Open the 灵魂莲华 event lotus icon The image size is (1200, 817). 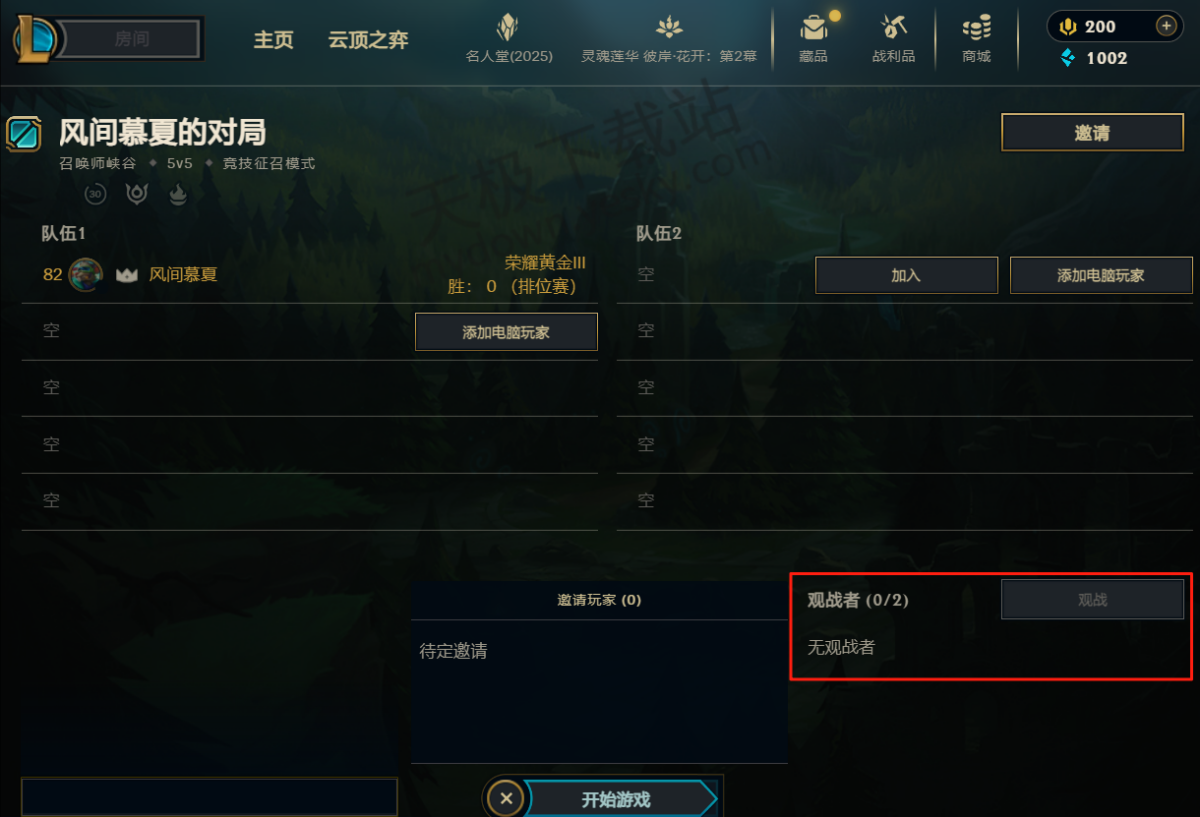[x=669, y=27]
